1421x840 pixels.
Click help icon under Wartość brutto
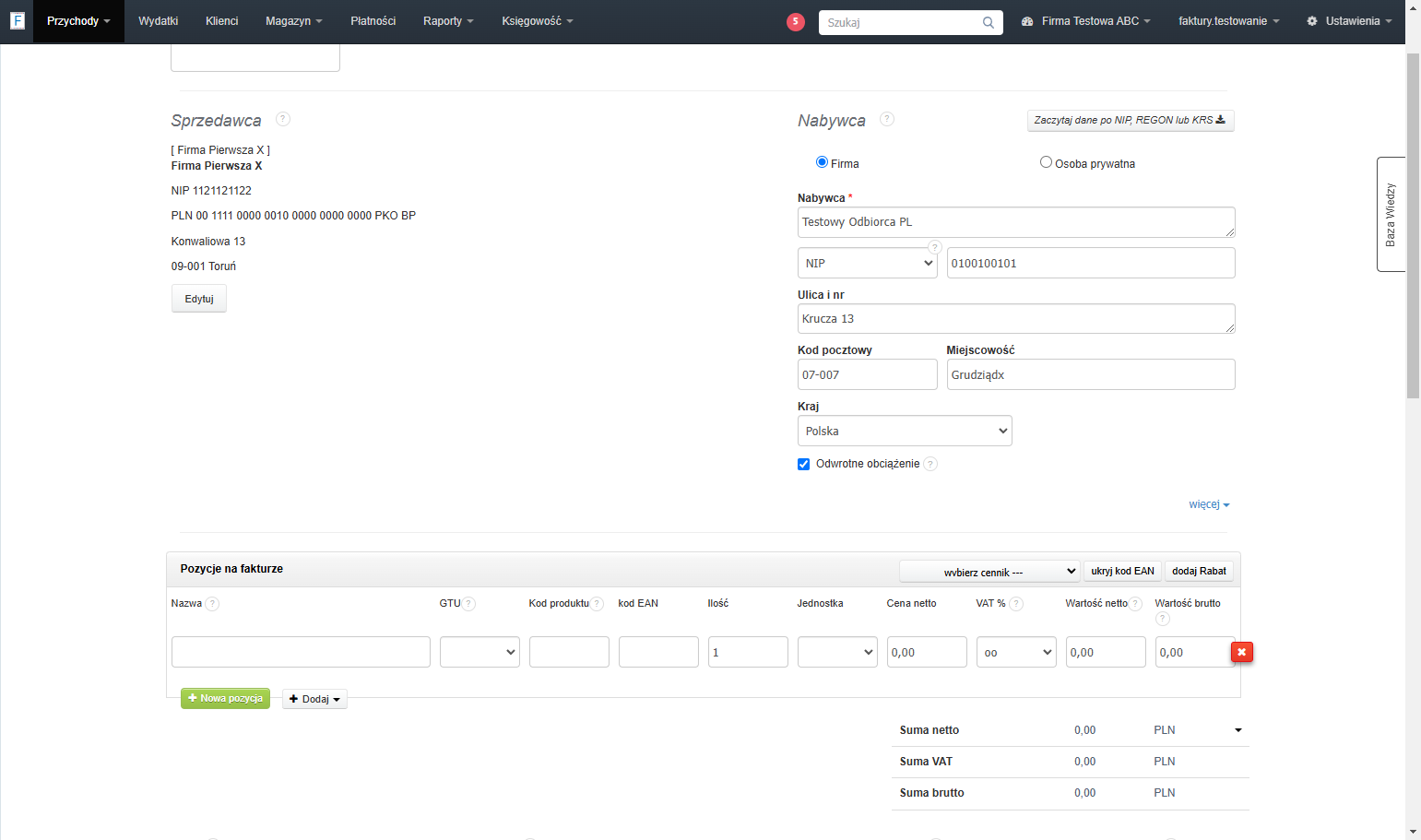(x=1162, y=619)
